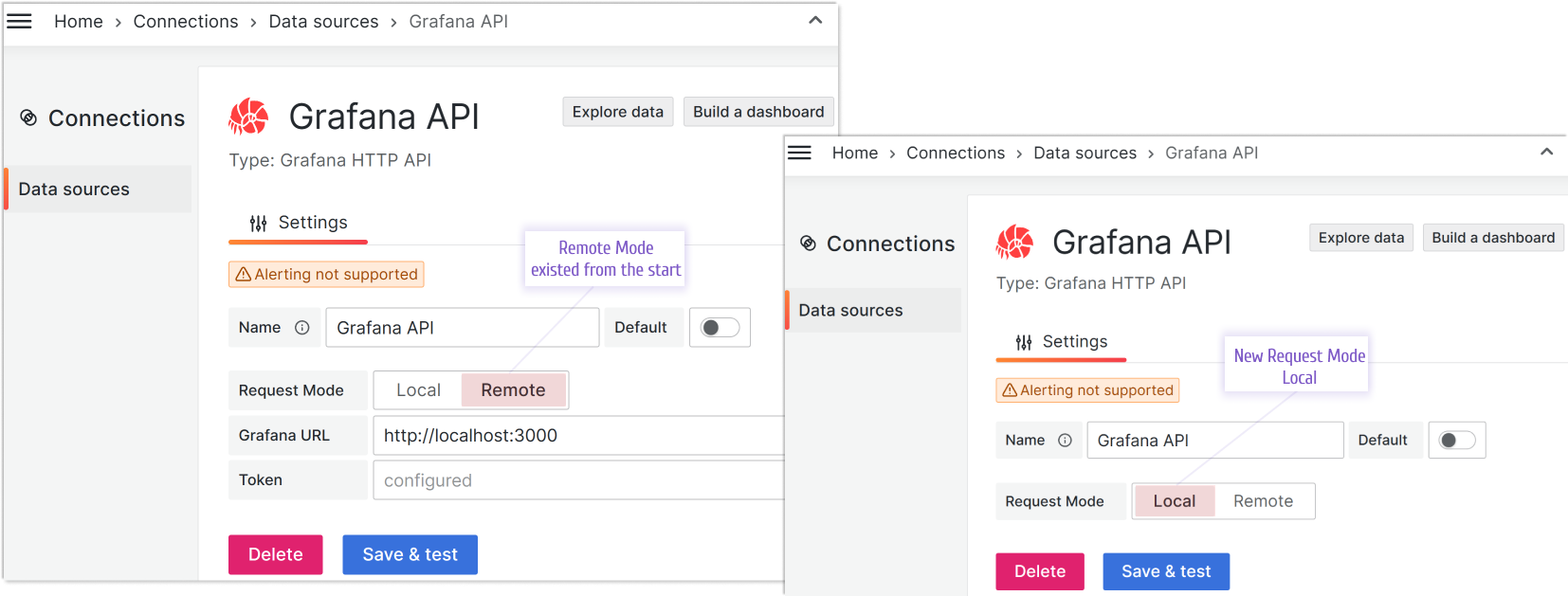Focus Token input field showing configured
1568x596 pixels.
click(579, 480)
